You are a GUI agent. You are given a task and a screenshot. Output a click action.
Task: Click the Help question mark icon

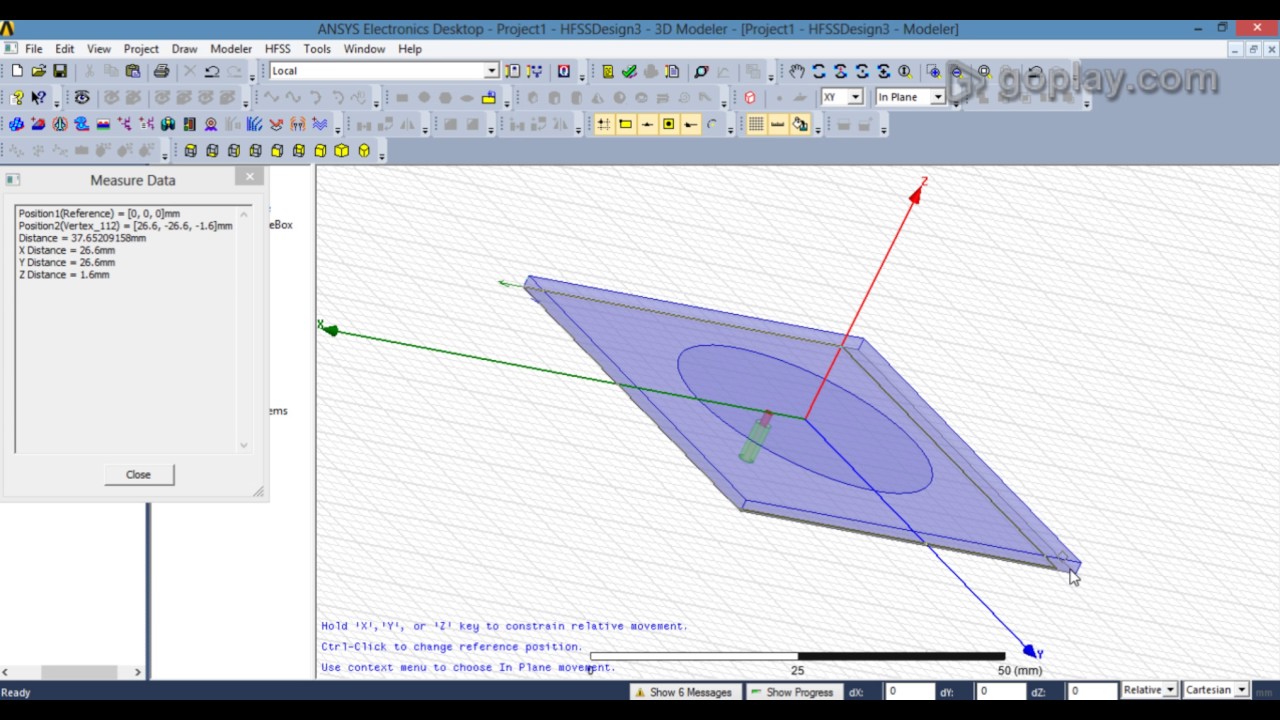pyautogui.click(x=17, y=97)
